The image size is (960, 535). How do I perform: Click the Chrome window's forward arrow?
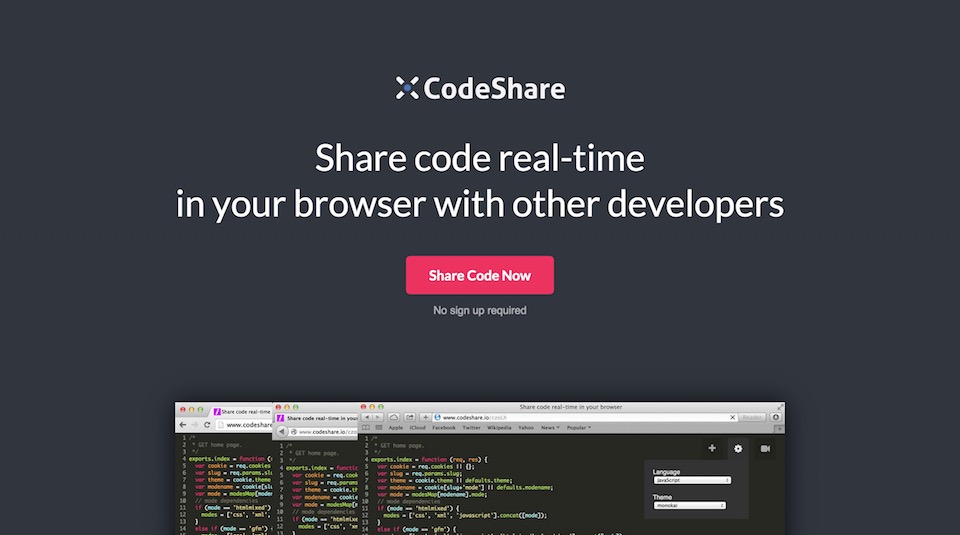195,425
